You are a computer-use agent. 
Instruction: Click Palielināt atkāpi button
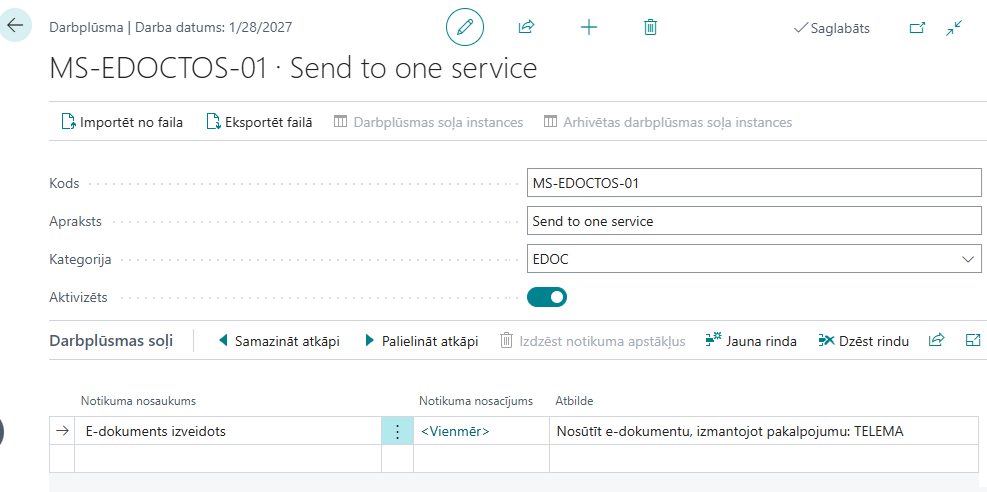click(421, 341)
